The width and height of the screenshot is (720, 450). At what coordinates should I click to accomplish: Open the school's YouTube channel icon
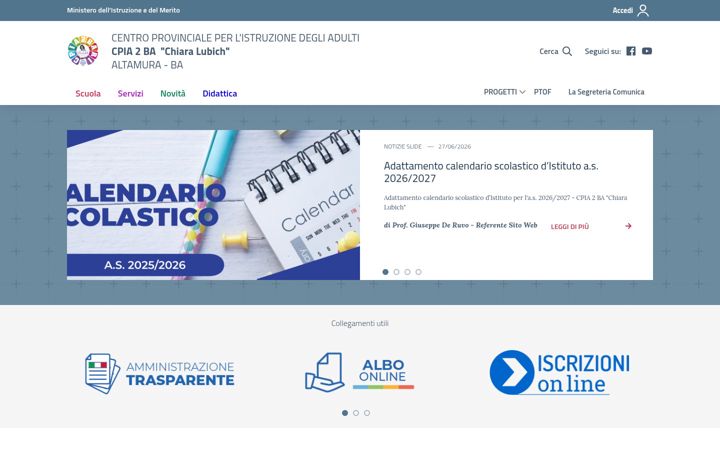click(647, 51)
